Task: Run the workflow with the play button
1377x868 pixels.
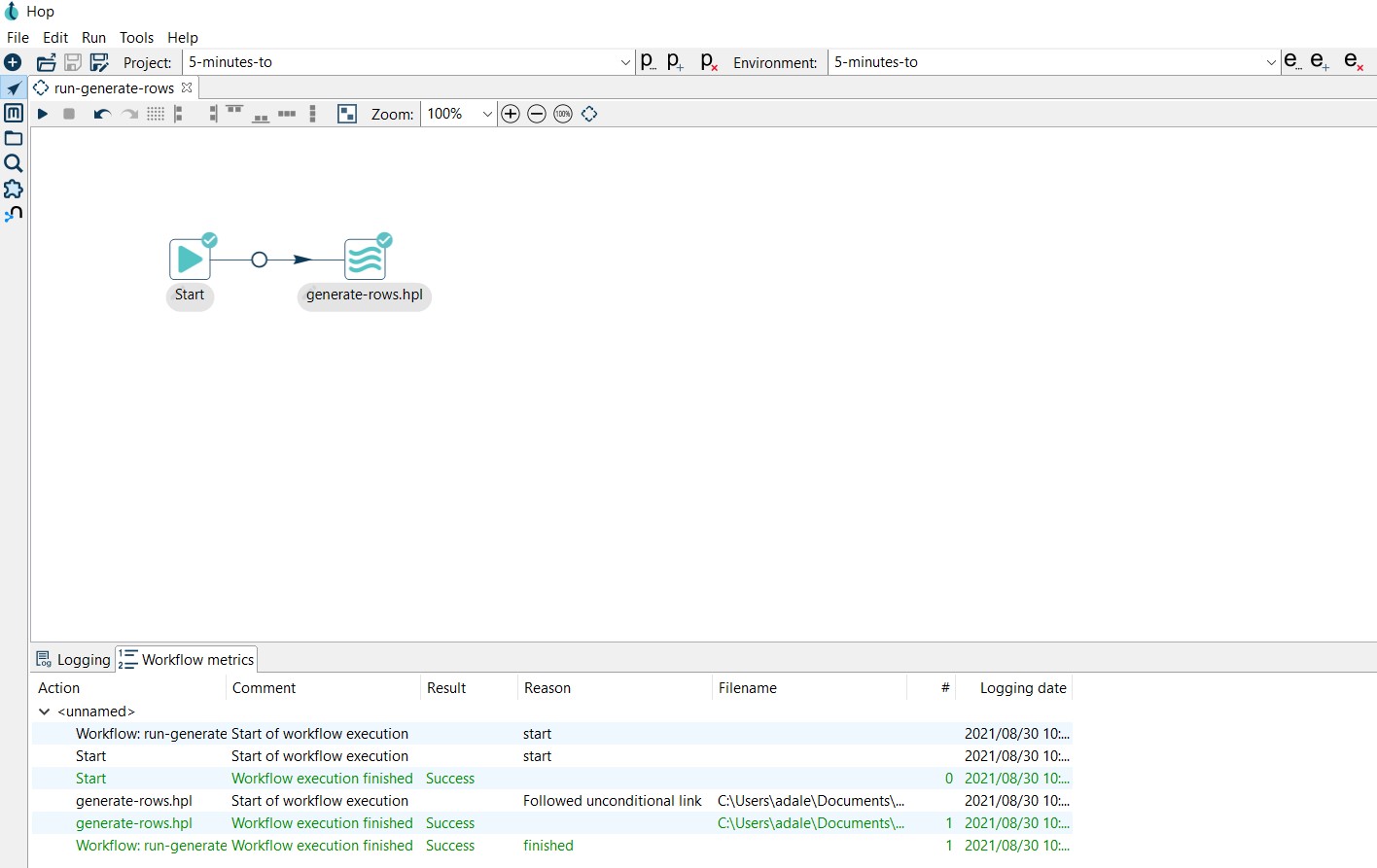Action: click(x=43, y=114)
